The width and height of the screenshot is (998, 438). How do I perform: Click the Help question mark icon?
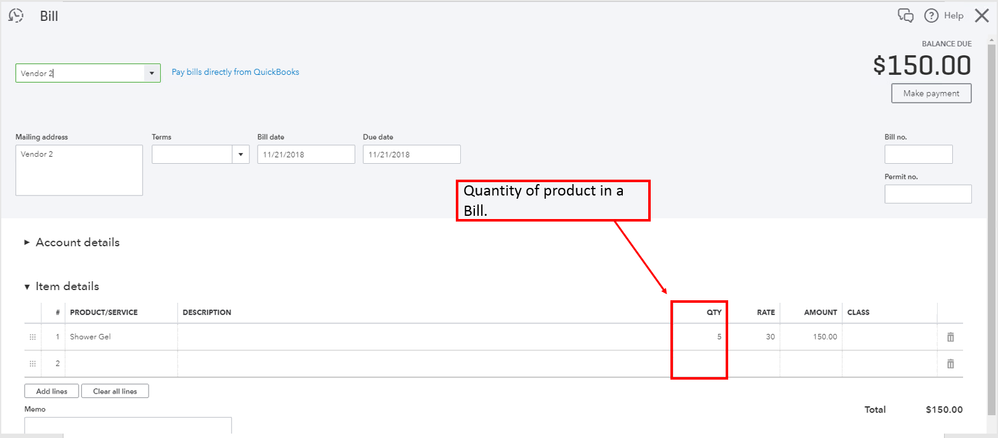coord(931,15)
